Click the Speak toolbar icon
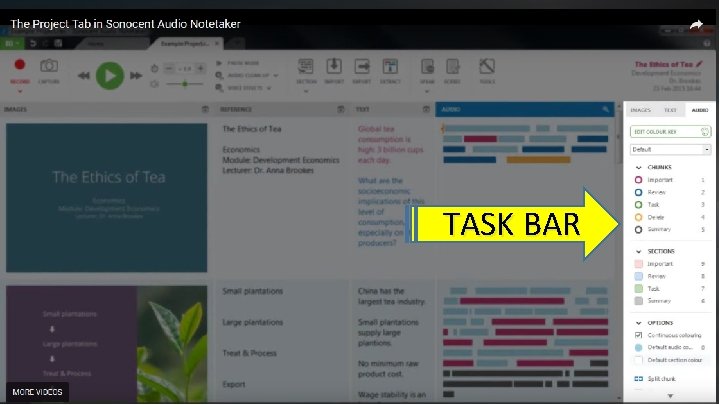 point(427,67)
